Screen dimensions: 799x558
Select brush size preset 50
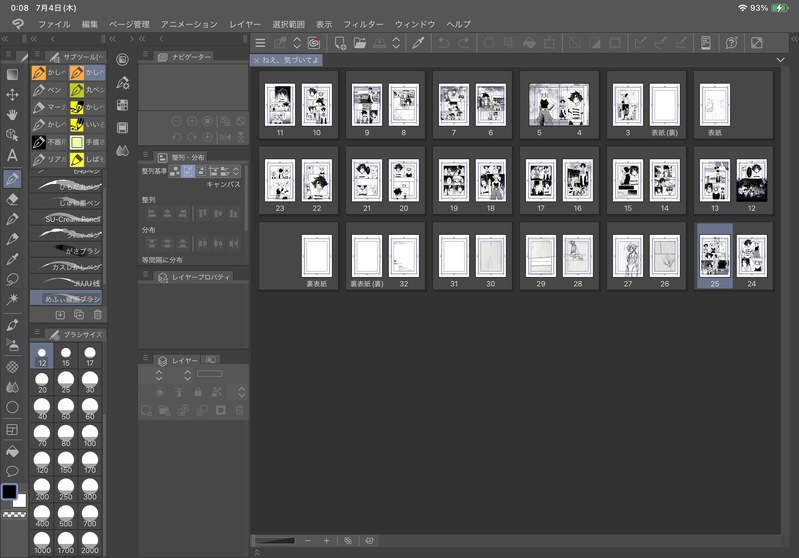coord(66,409)
